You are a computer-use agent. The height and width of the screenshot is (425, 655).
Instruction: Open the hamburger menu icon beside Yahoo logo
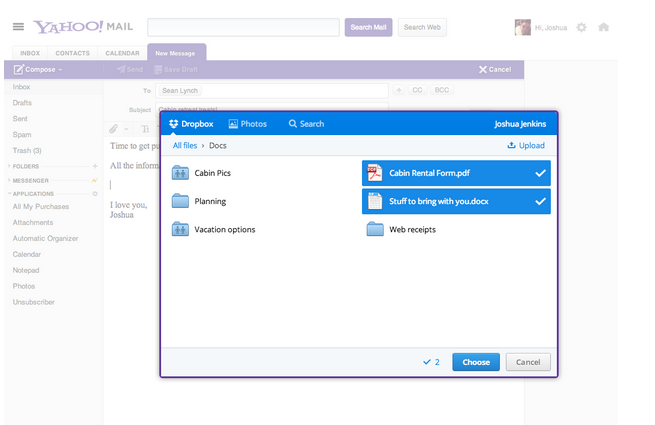coord(18,27)
